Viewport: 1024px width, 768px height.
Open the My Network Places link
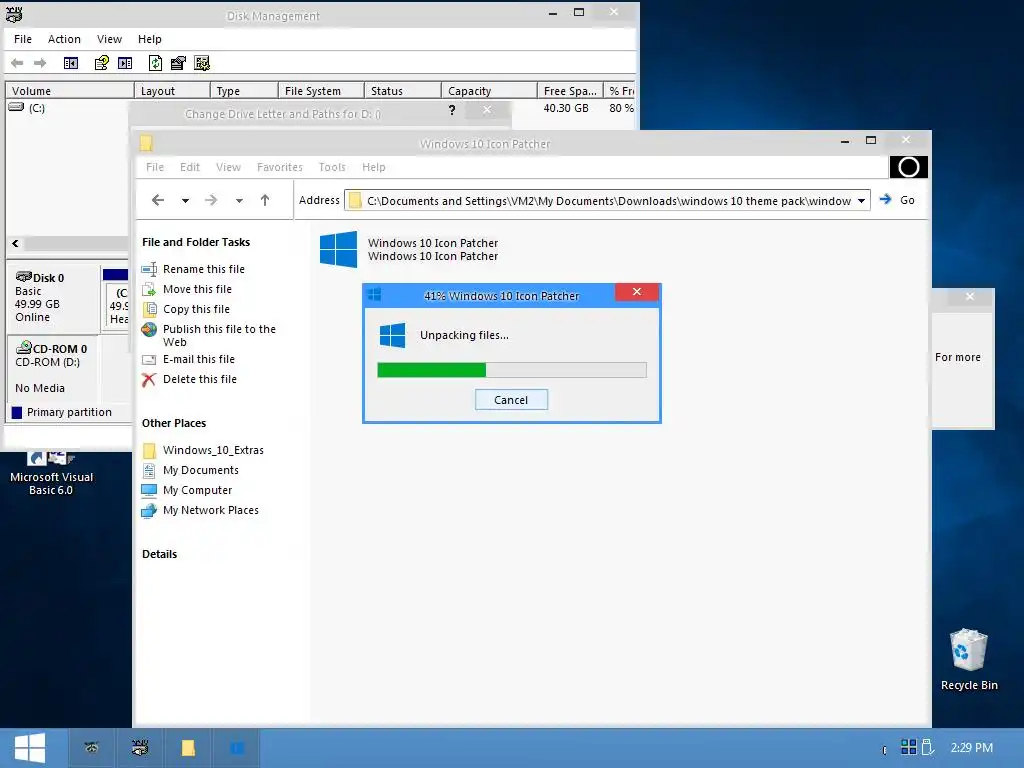point(210,511)
